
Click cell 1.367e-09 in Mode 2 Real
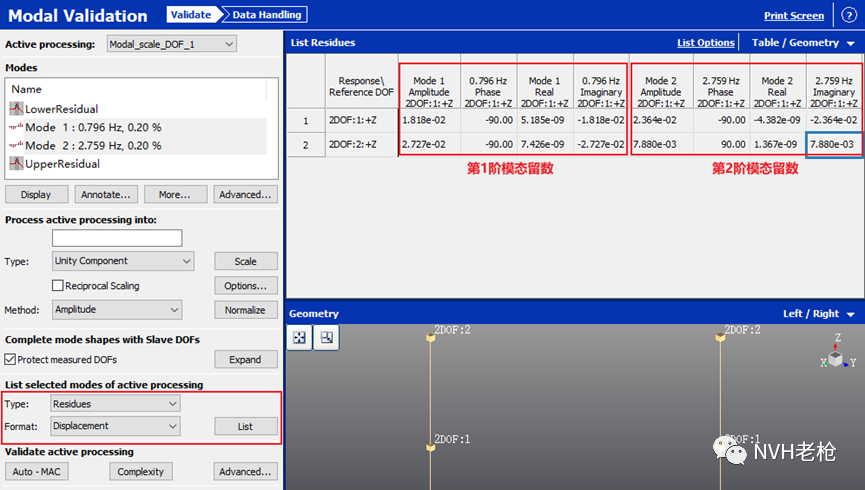coord(777,145)
